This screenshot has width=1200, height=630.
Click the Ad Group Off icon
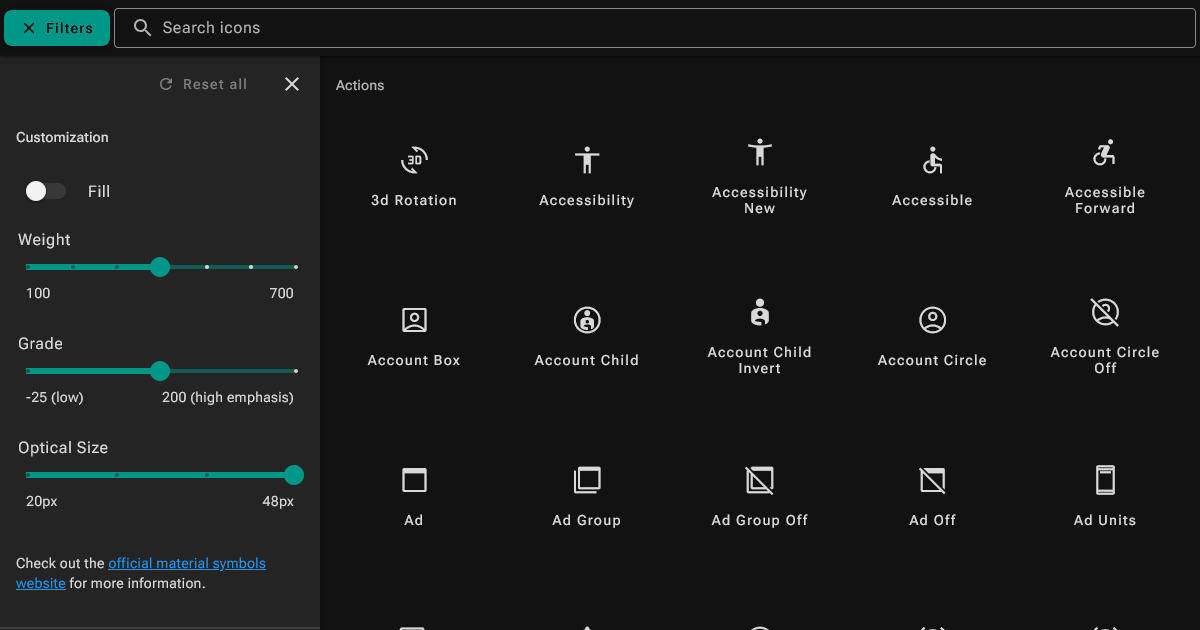pos(759,480)
